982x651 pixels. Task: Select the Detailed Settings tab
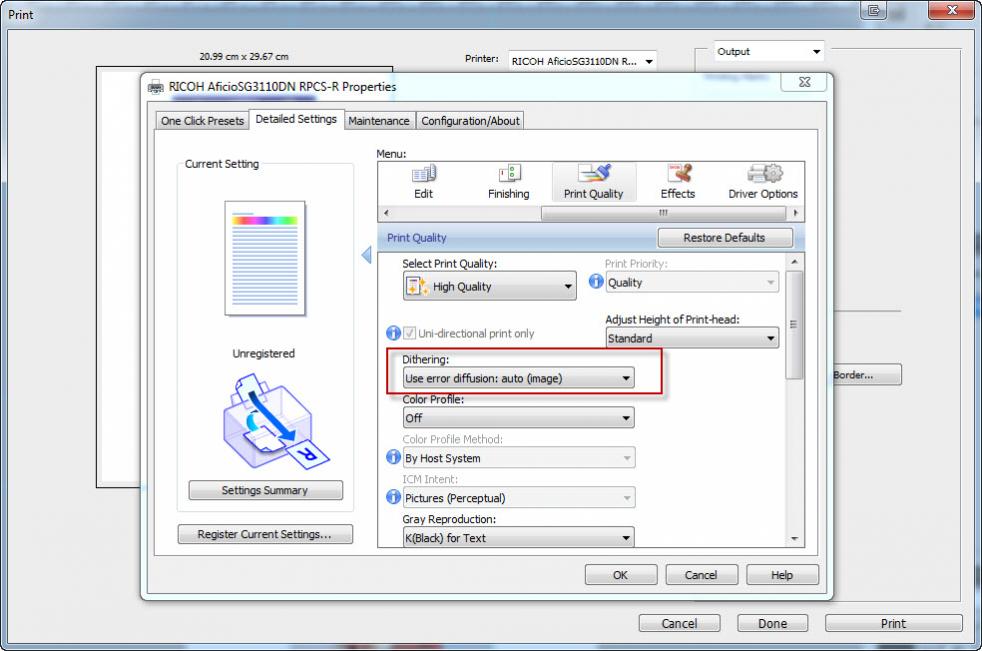[296, 119]
